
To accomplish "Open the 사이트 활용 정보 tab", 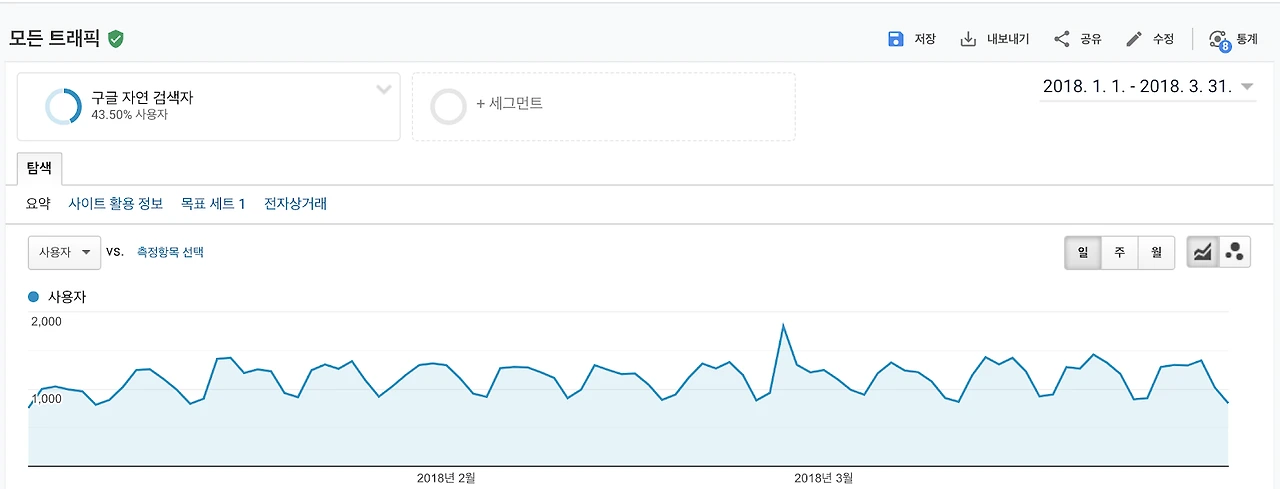I will click(x=116, y=204).
